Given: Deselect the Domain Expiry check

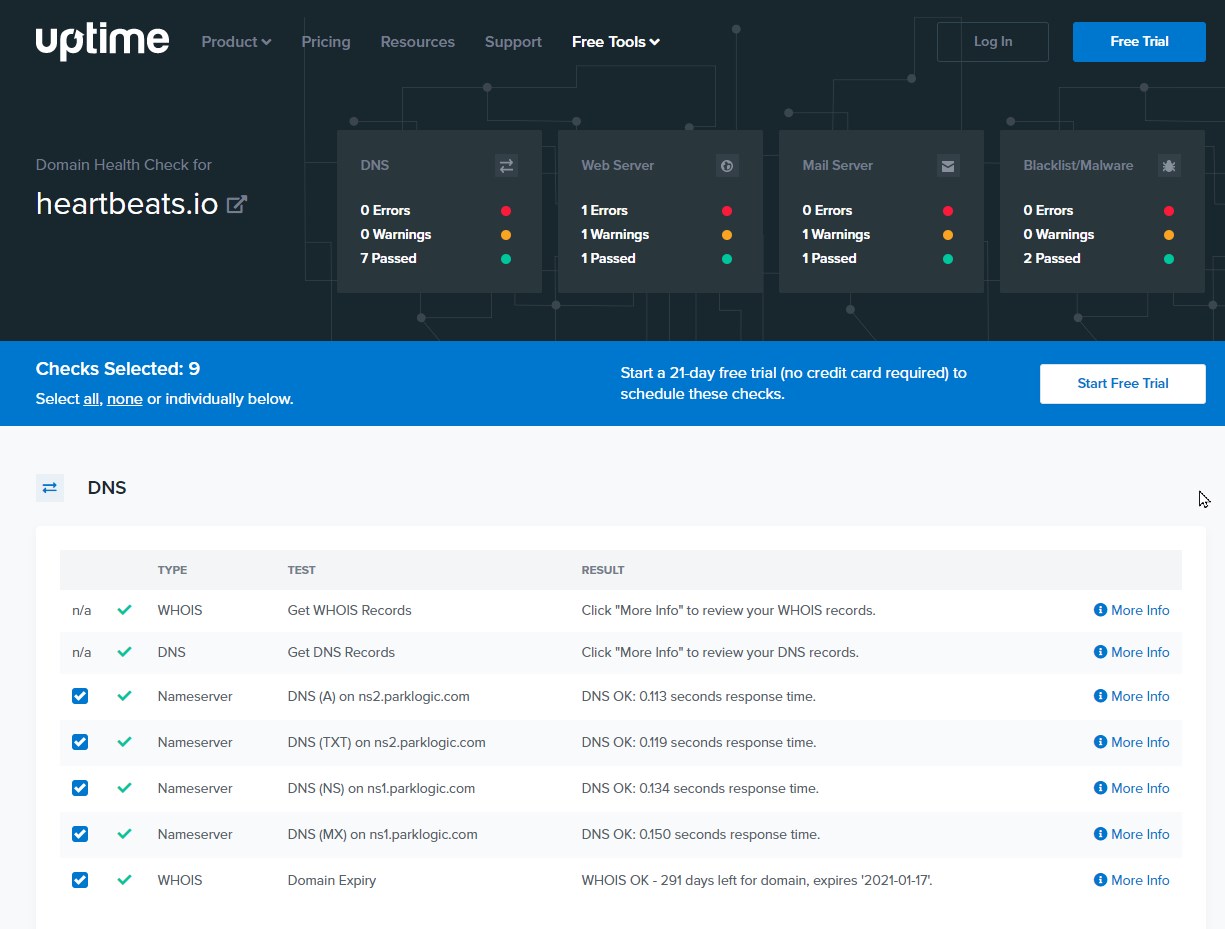Looking at the screenshot, I should (x=80, y=880).
